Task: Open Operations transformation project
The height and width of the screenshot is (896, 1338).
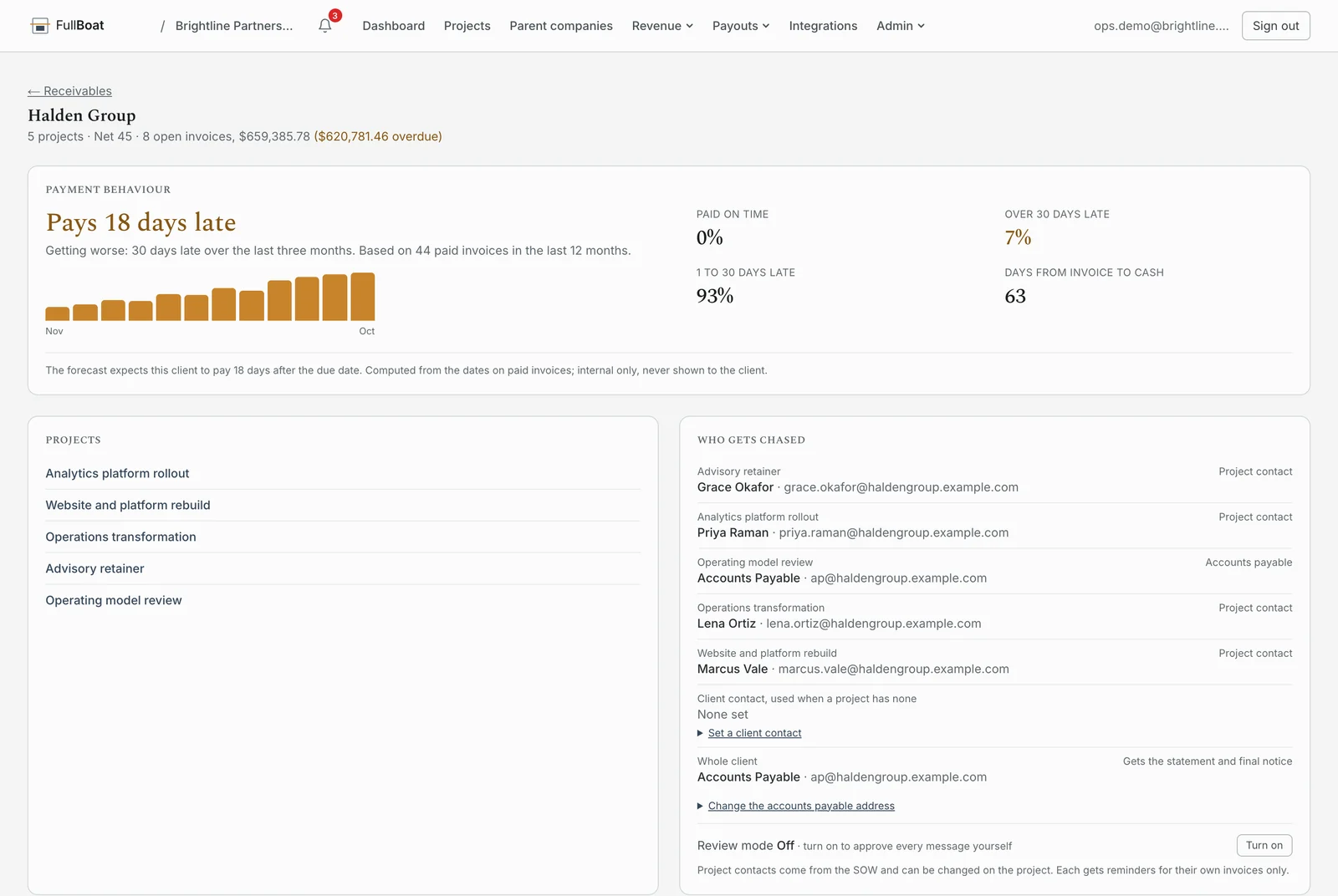Action: click(x=121, y=537)
